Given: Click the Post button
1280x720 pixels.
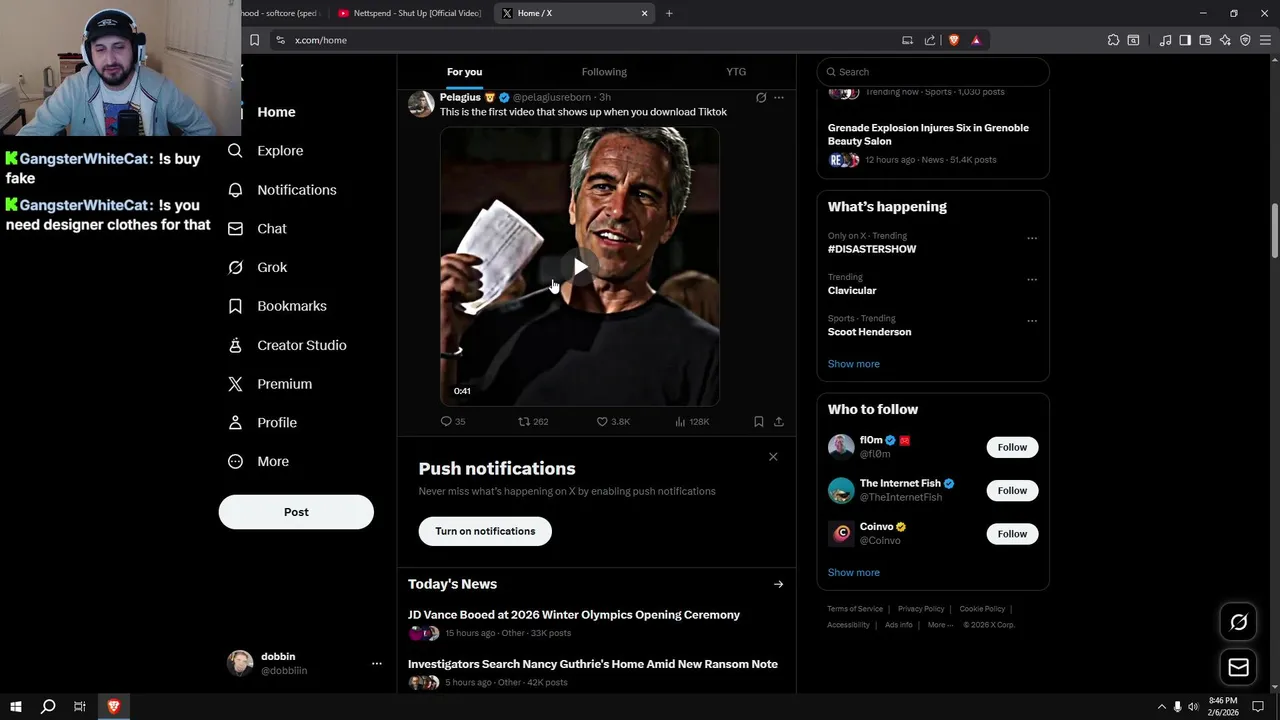Looking at the screenshot, I should [296, 512].
